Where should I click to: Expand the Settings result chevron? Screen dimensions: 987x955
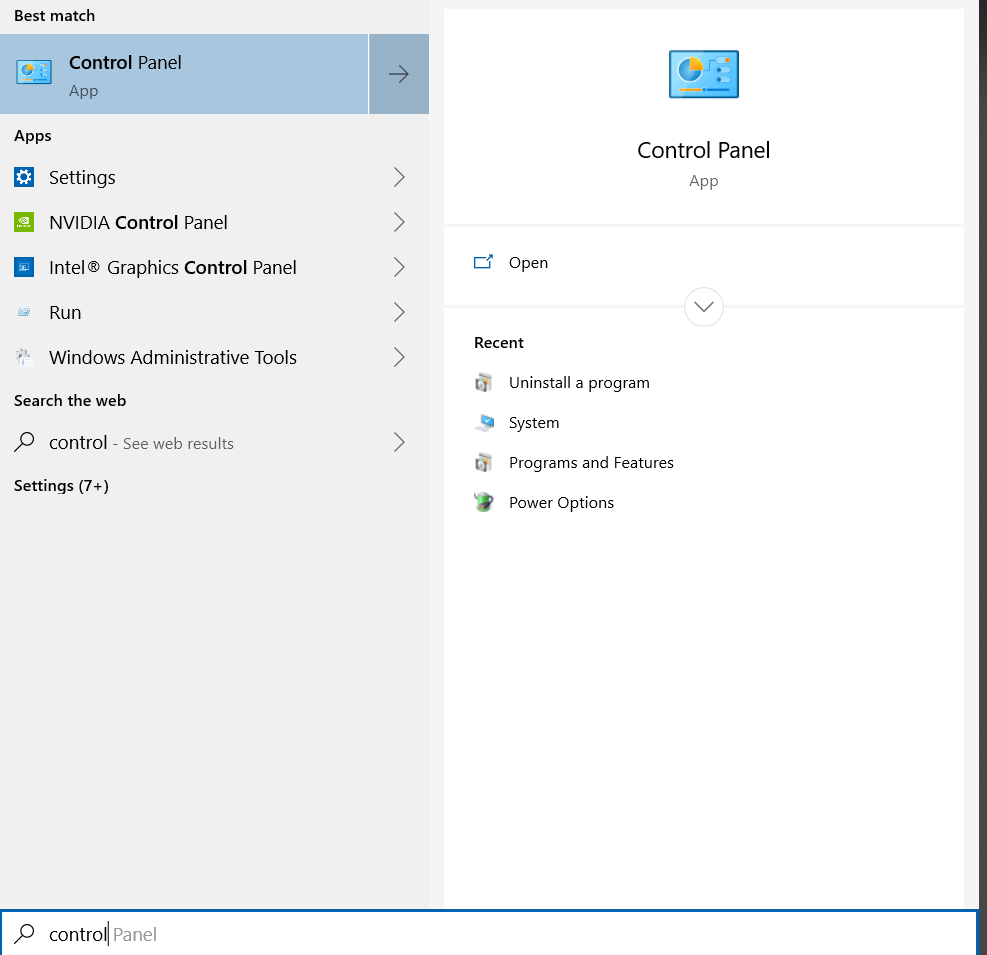click(399, 177)
